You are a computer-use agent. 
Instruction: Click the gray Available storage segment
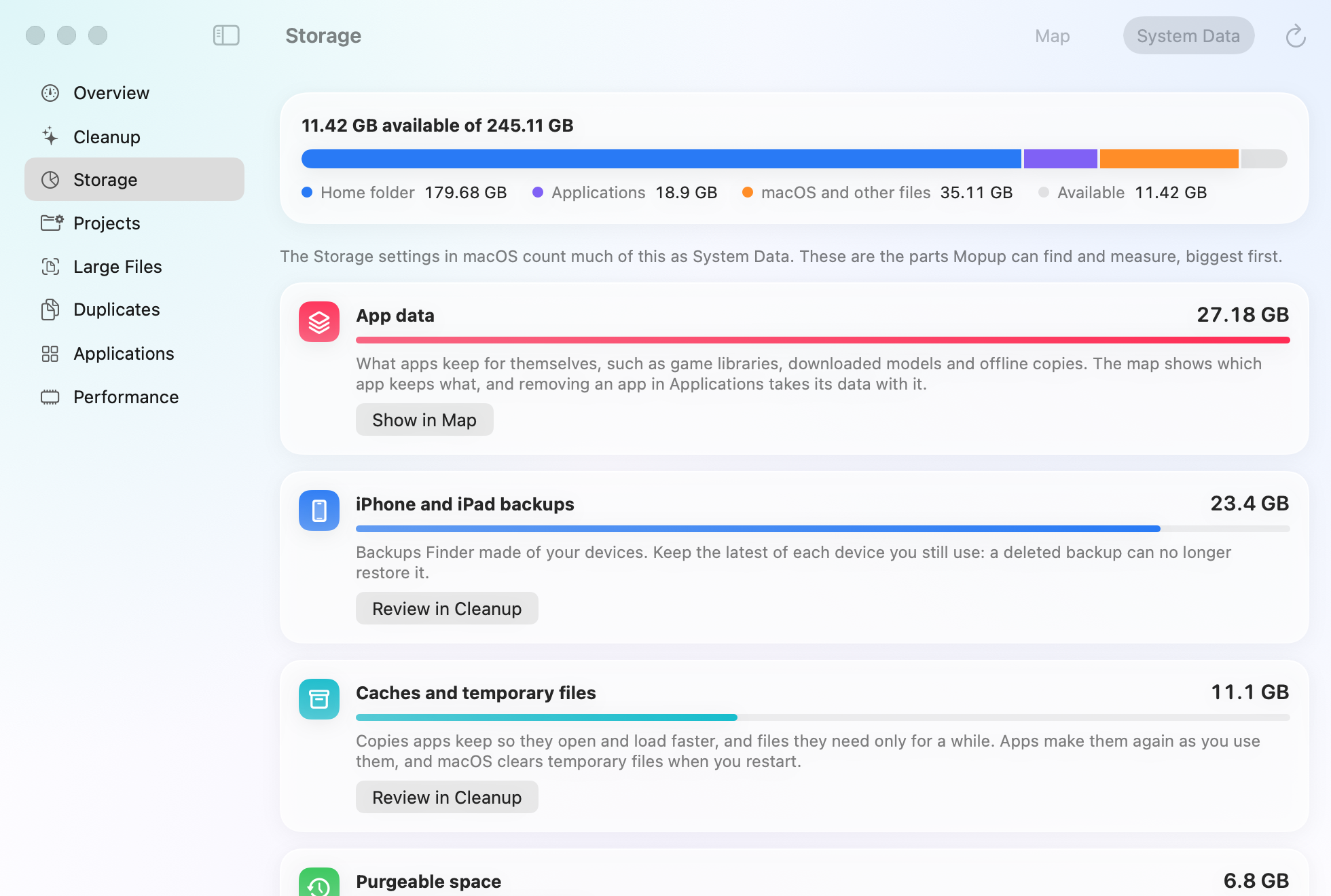(1264, 159)
